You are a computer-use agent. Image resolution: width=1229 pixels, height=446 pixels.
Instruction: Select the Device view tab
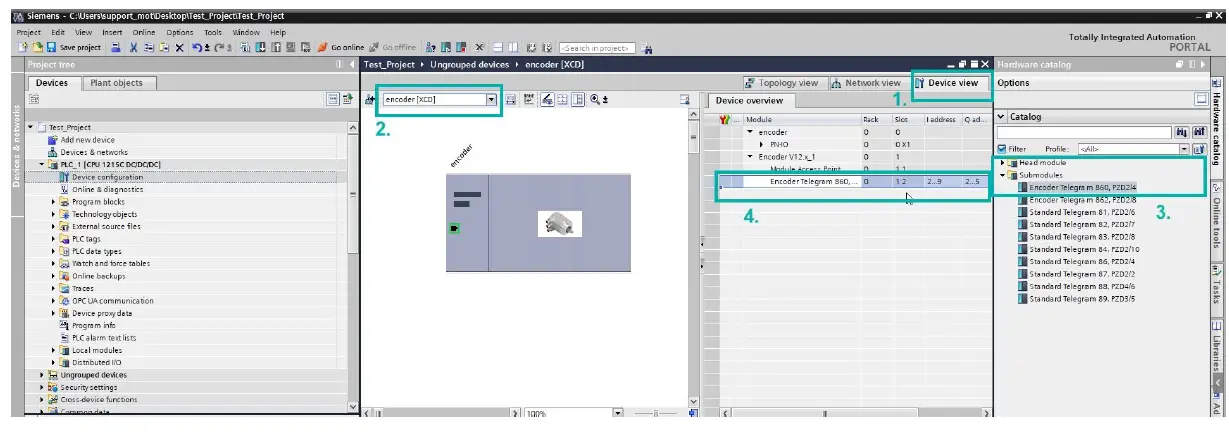952,83
